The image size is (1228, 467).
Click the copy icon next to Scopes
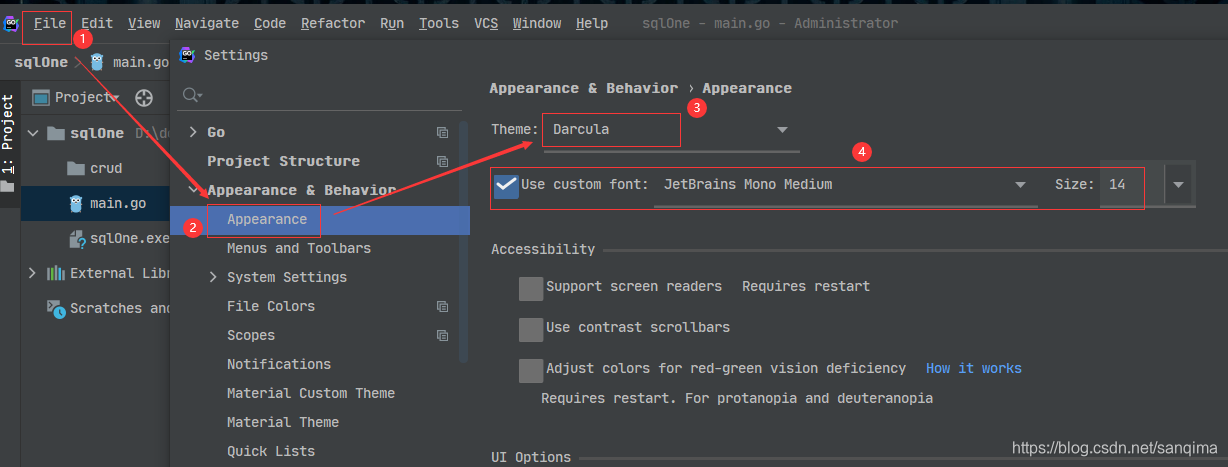point(442,335)
